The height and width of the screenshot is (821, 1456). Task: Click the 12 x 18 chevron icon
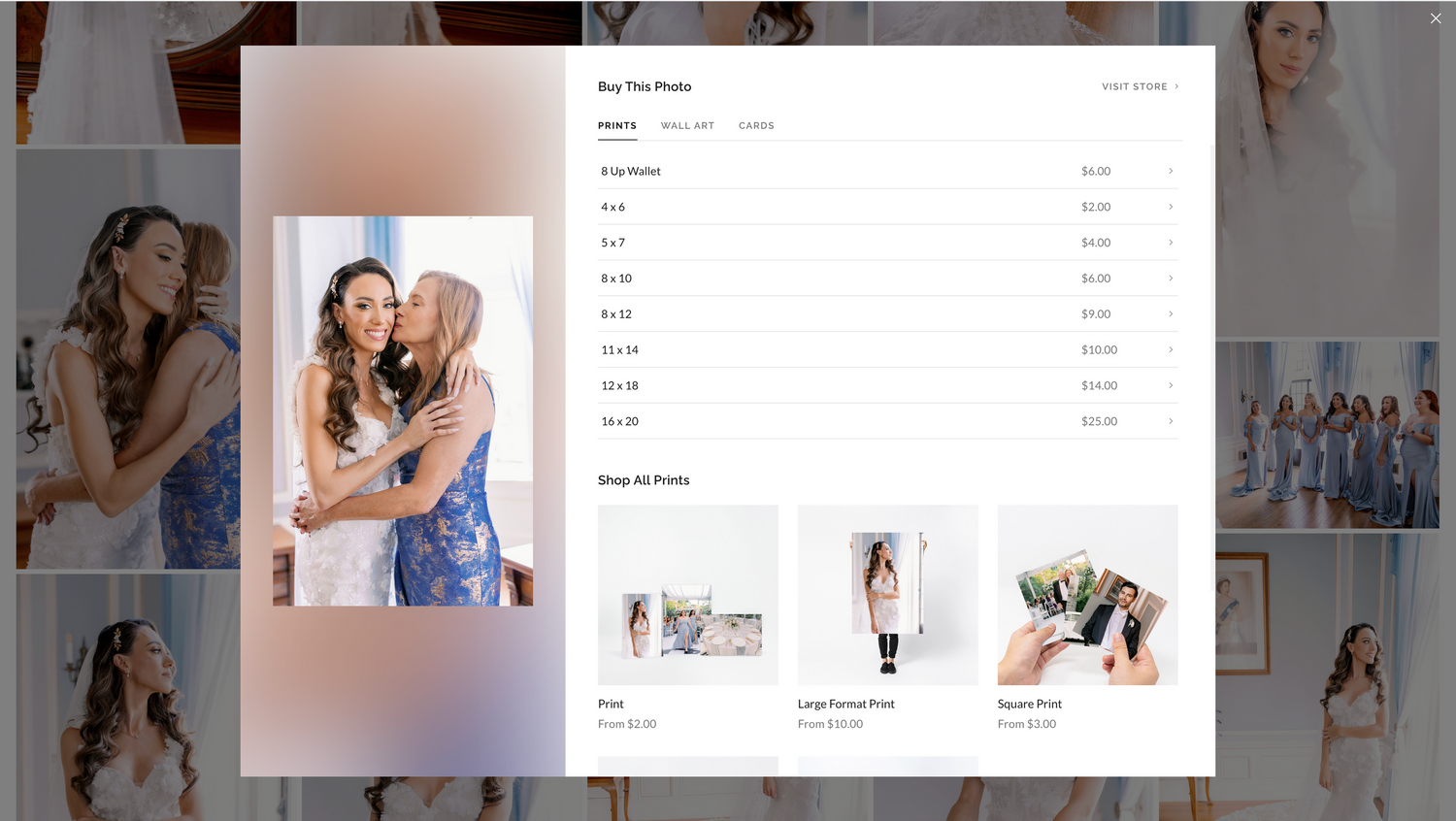click(1170, 385)
